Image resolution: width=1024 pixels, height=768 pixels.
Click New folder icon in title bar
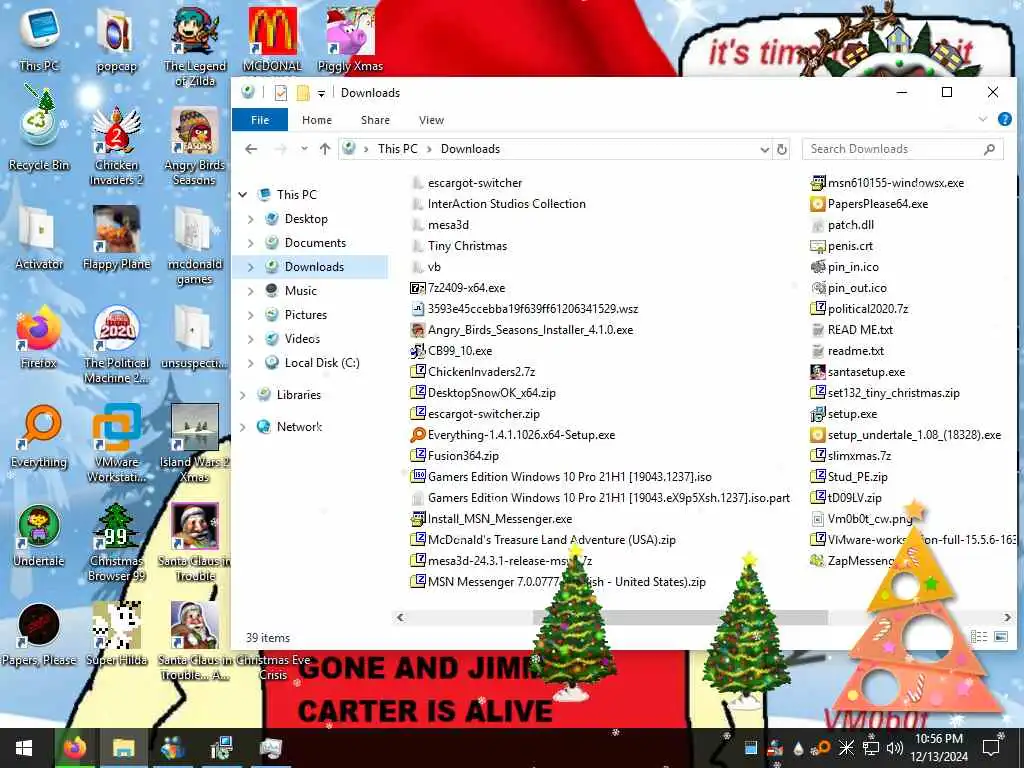click(302, 93)
